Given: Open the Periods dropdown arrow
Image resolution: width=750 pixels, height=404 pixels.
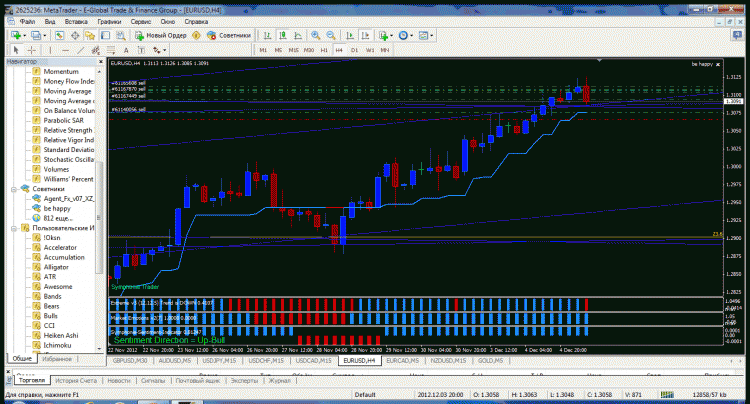Looking at the screenshot, I should [411, 36].
